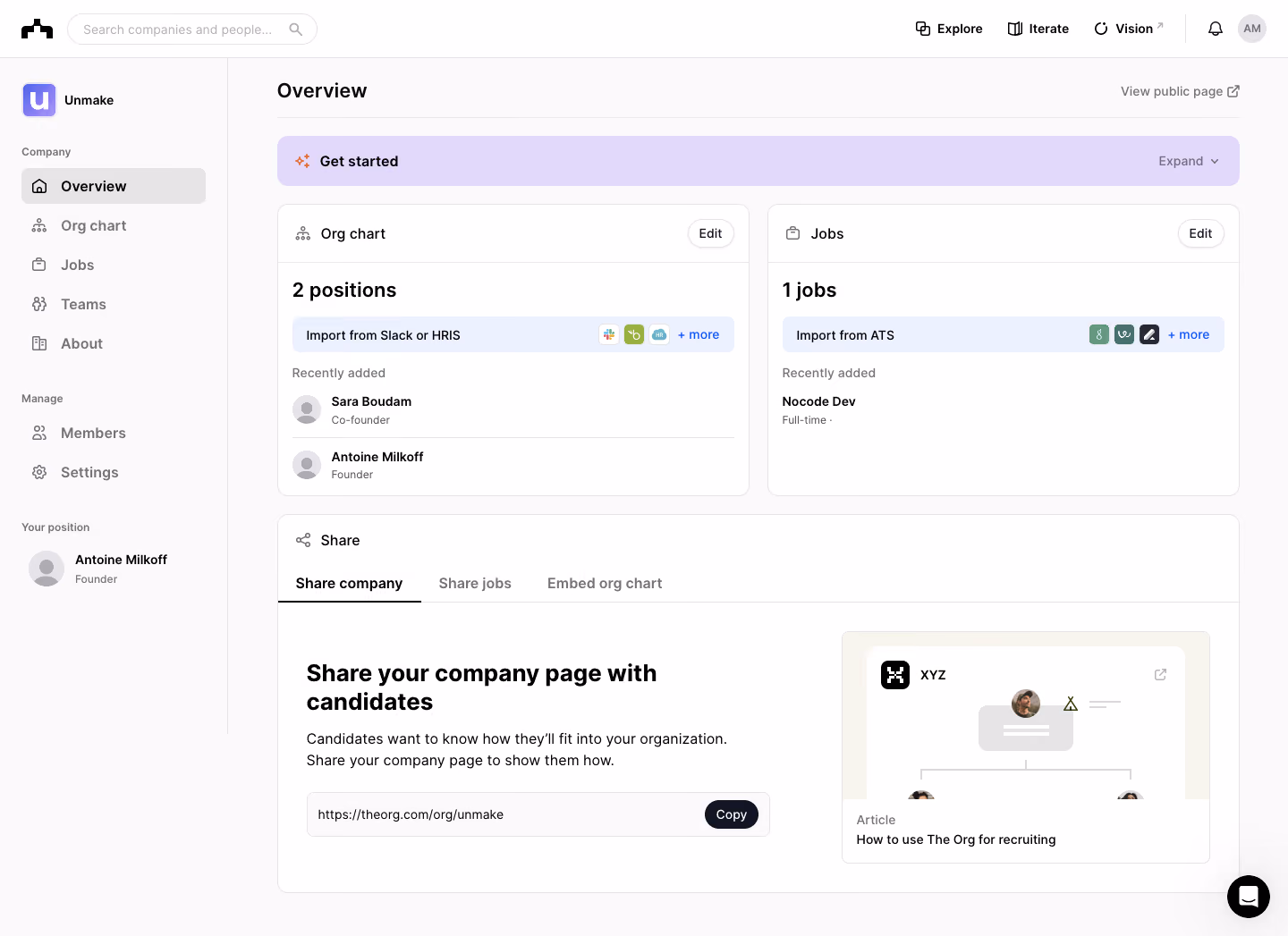Click the search companies and people field
This screenshot has height=936, width=1288.
pos(191,29)
